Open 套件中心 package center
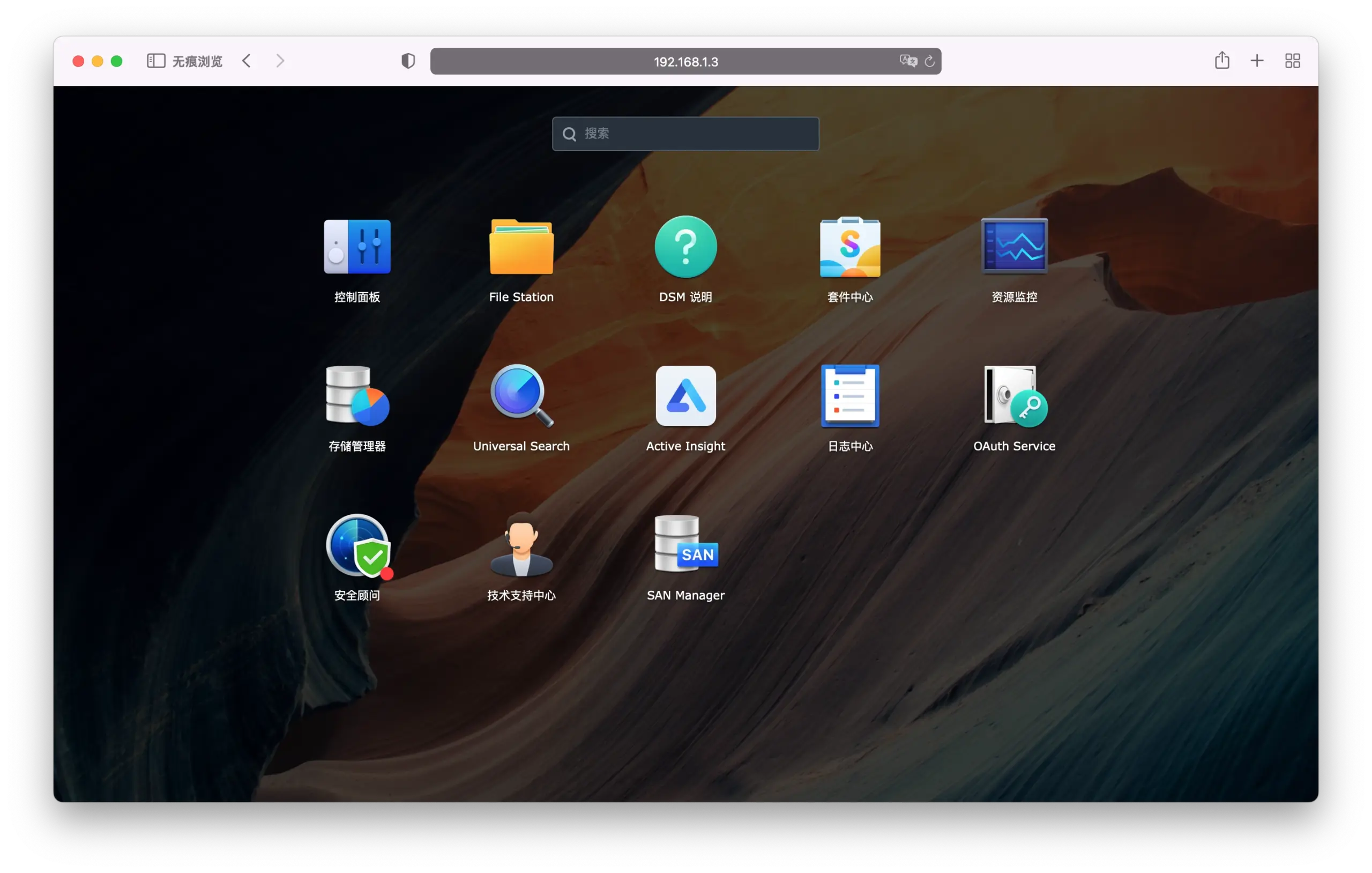1372x873 pixels. pyautogui.click(x=849, y=247)
